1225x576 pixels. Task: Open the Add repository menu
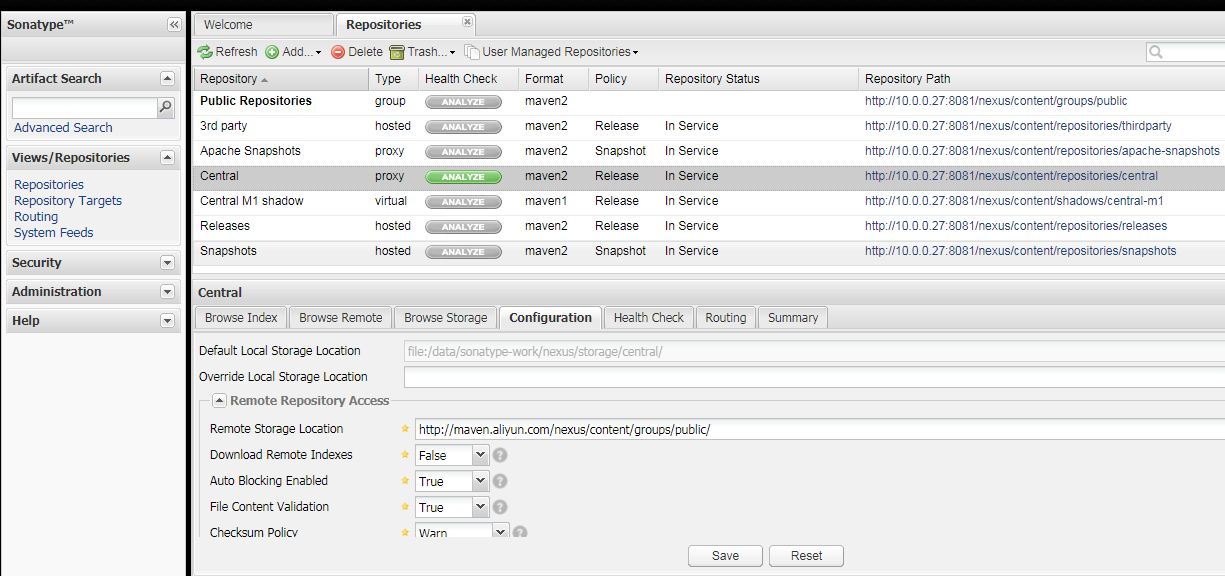tap(293, 52)
